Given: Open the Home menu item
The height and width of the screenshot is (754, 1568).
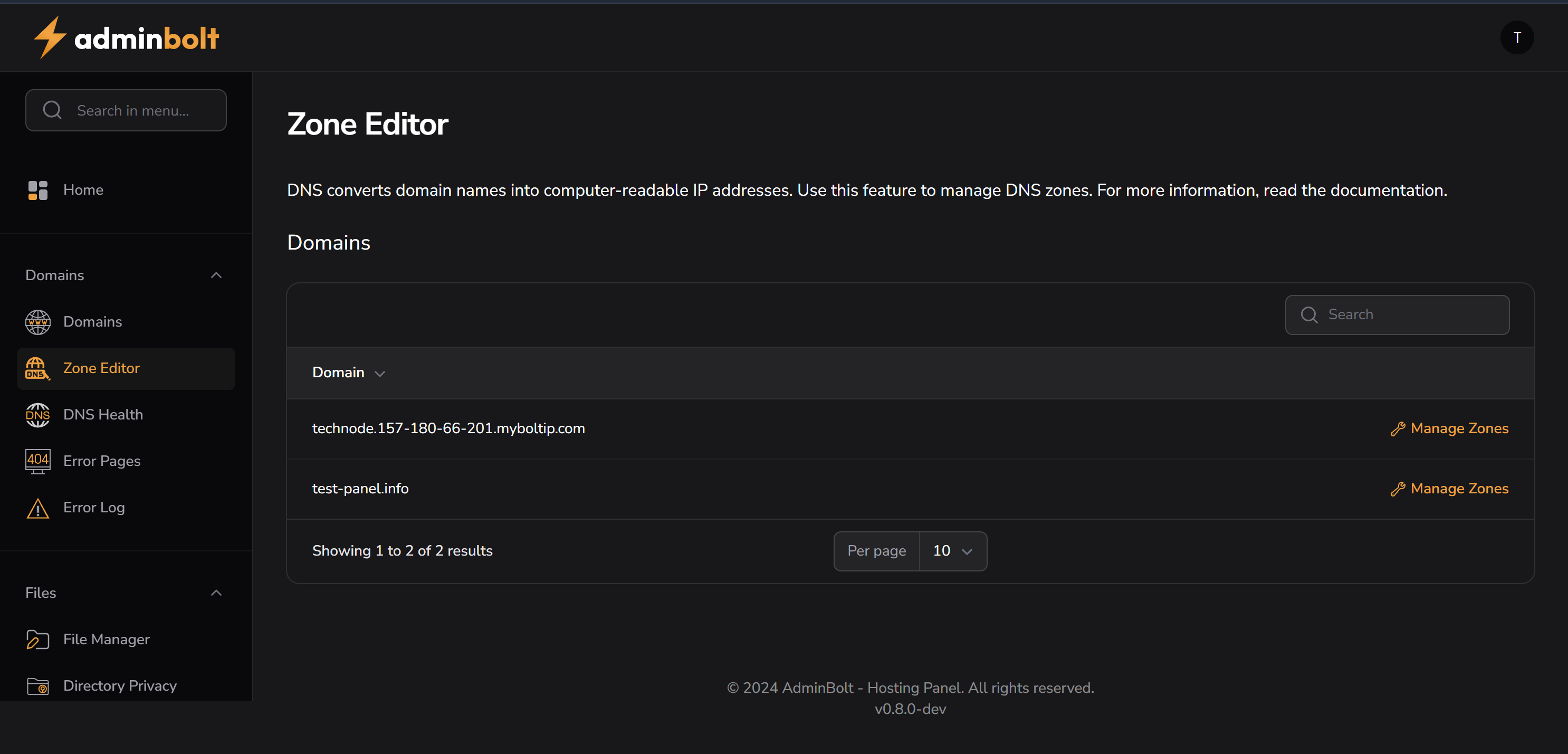Looking at the screenshot, I should [83, 189].
